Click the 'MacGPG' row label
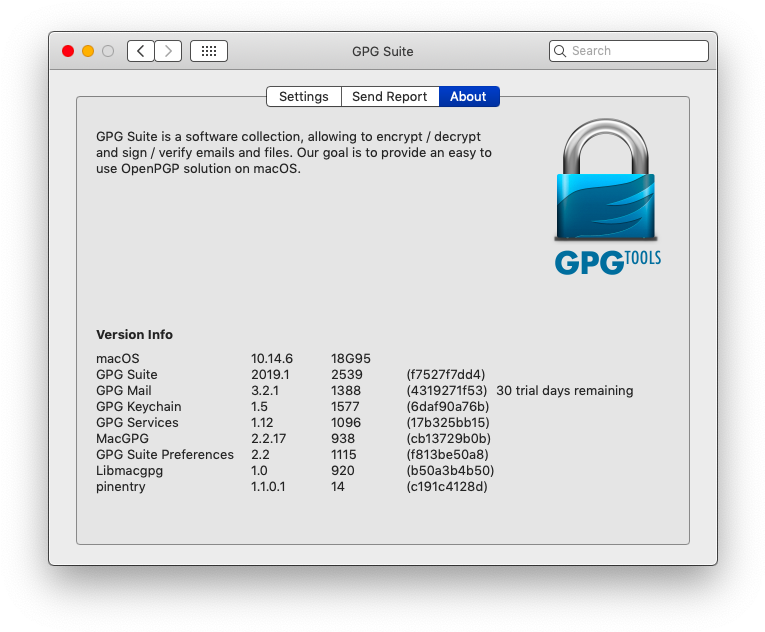765x632 pixels. (122, 438)
